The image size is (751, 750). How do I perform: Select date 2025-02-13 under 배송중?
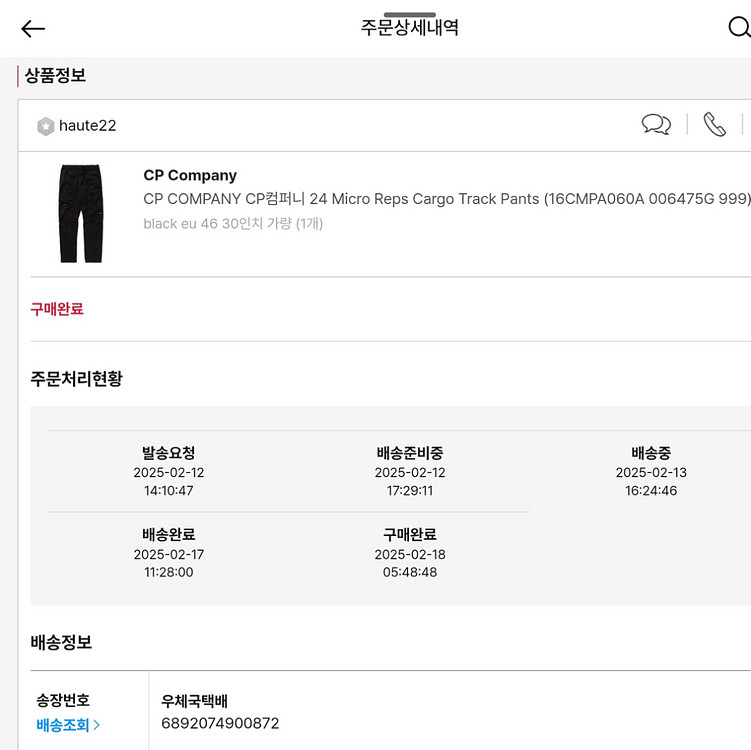[x=651, y=473]
